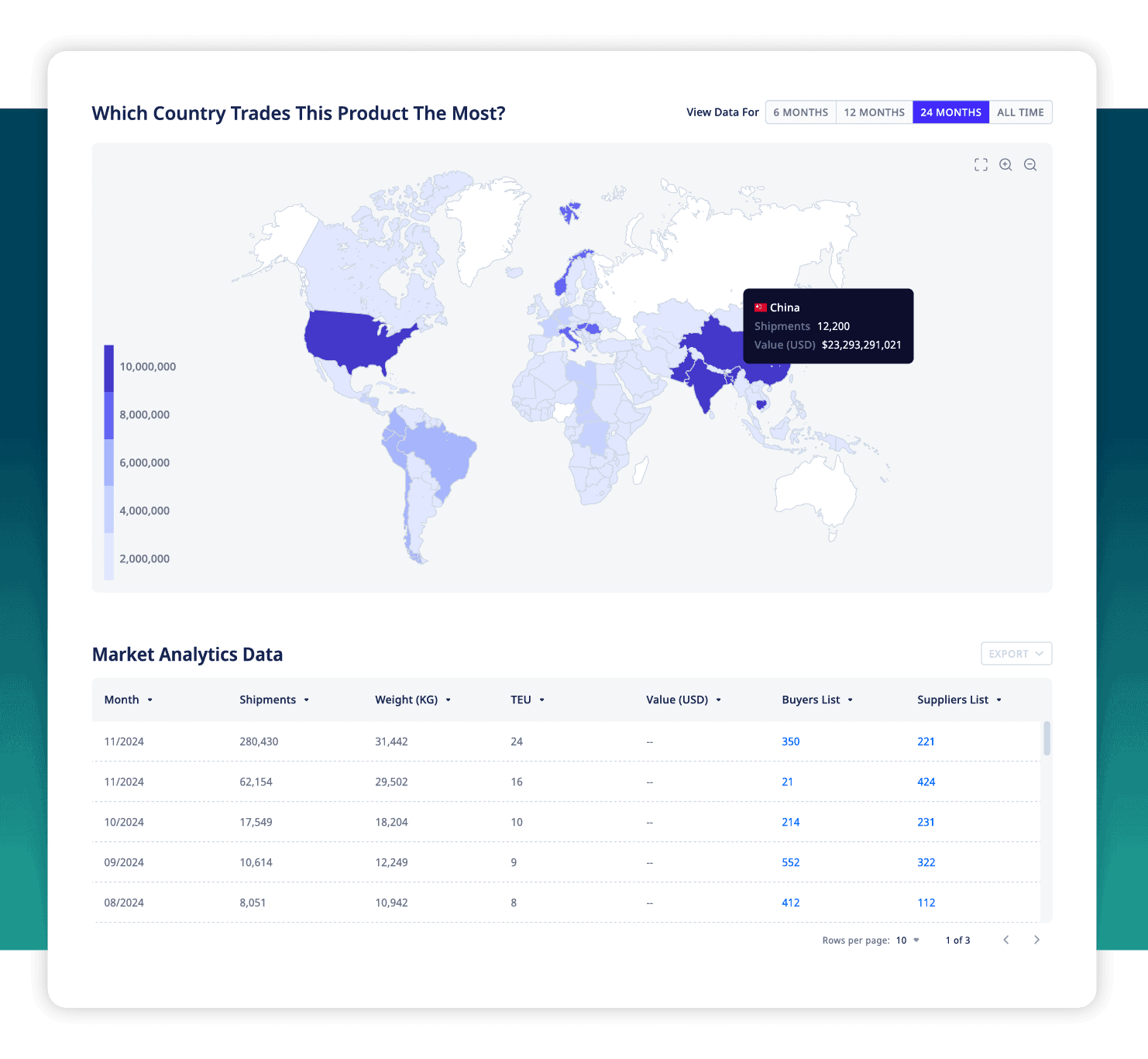Click weight value 10,942

[x=391, y=903]
